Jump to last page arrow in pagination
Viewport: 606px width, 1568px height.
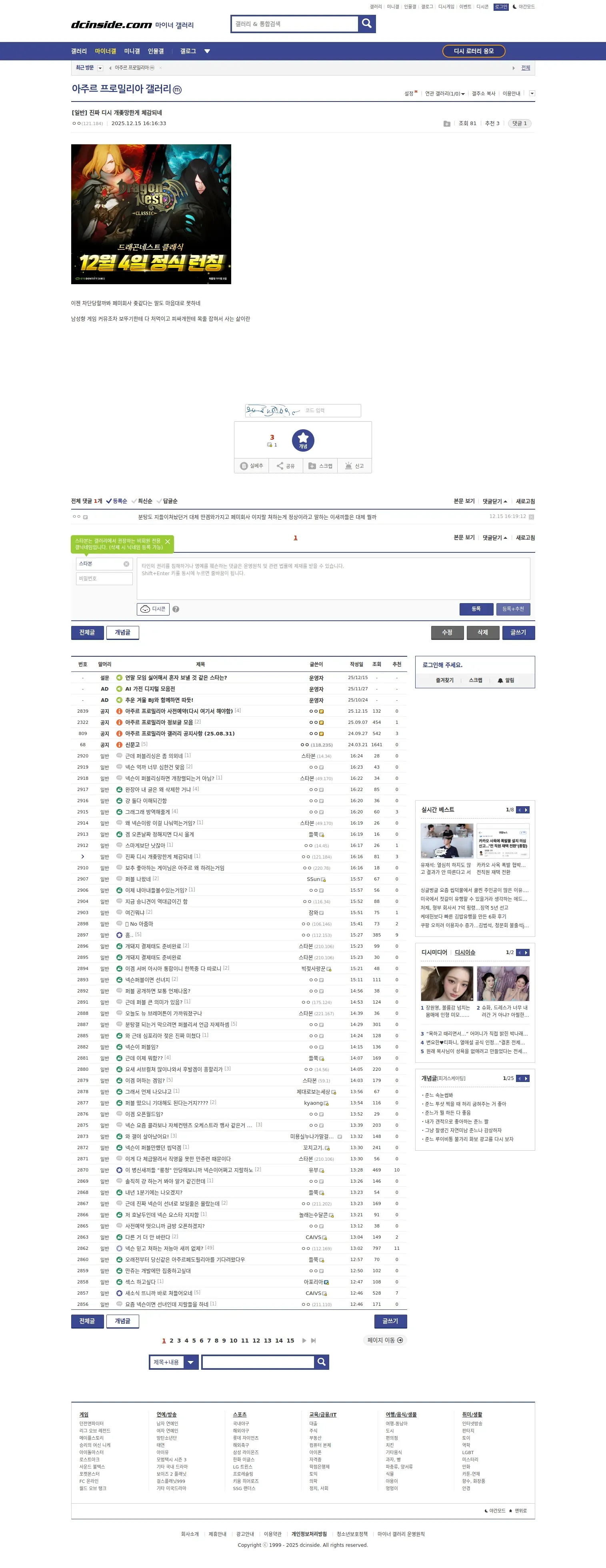click(x=313, y=1340)
